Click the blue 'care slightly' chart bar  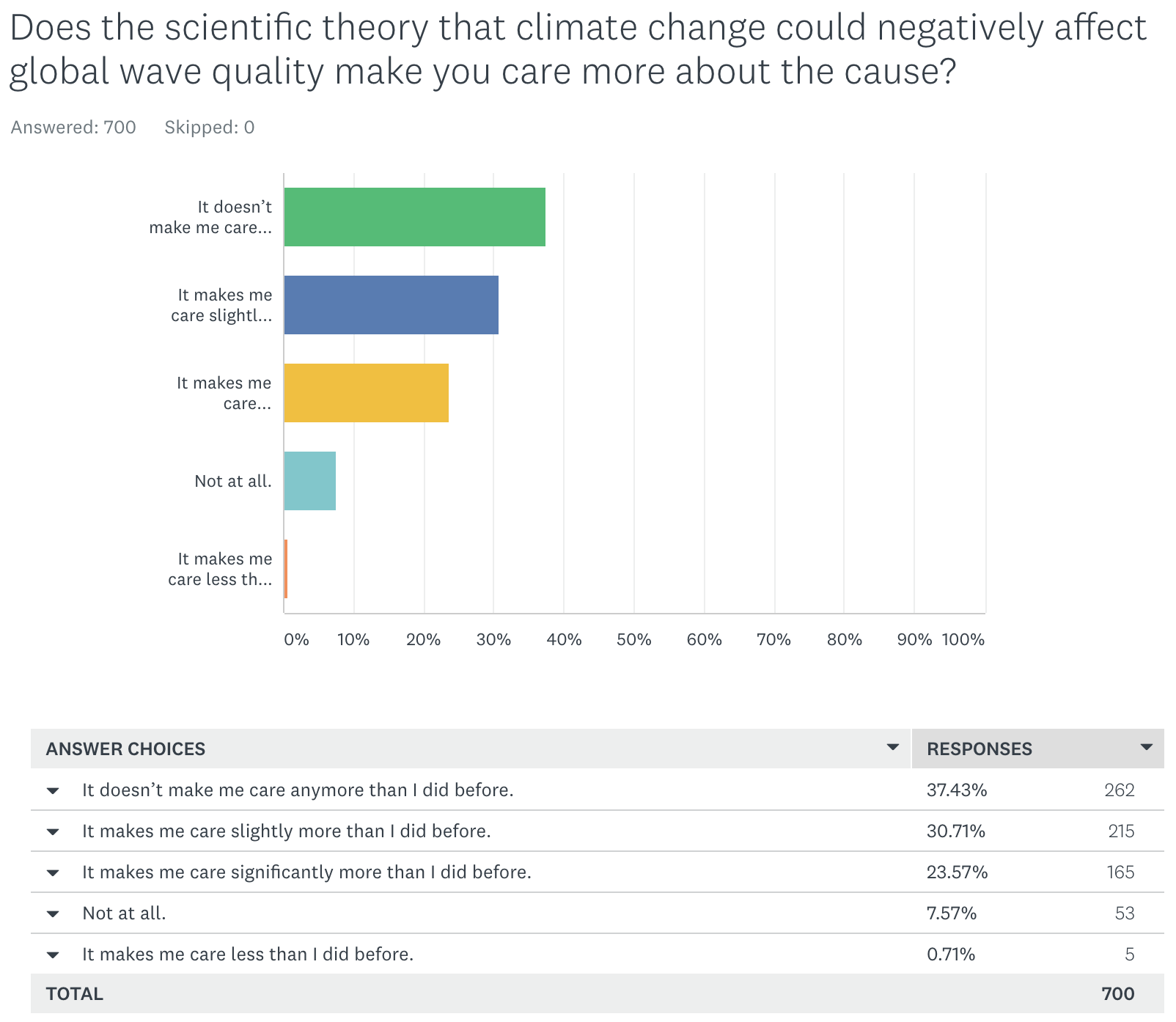(391, 305)
